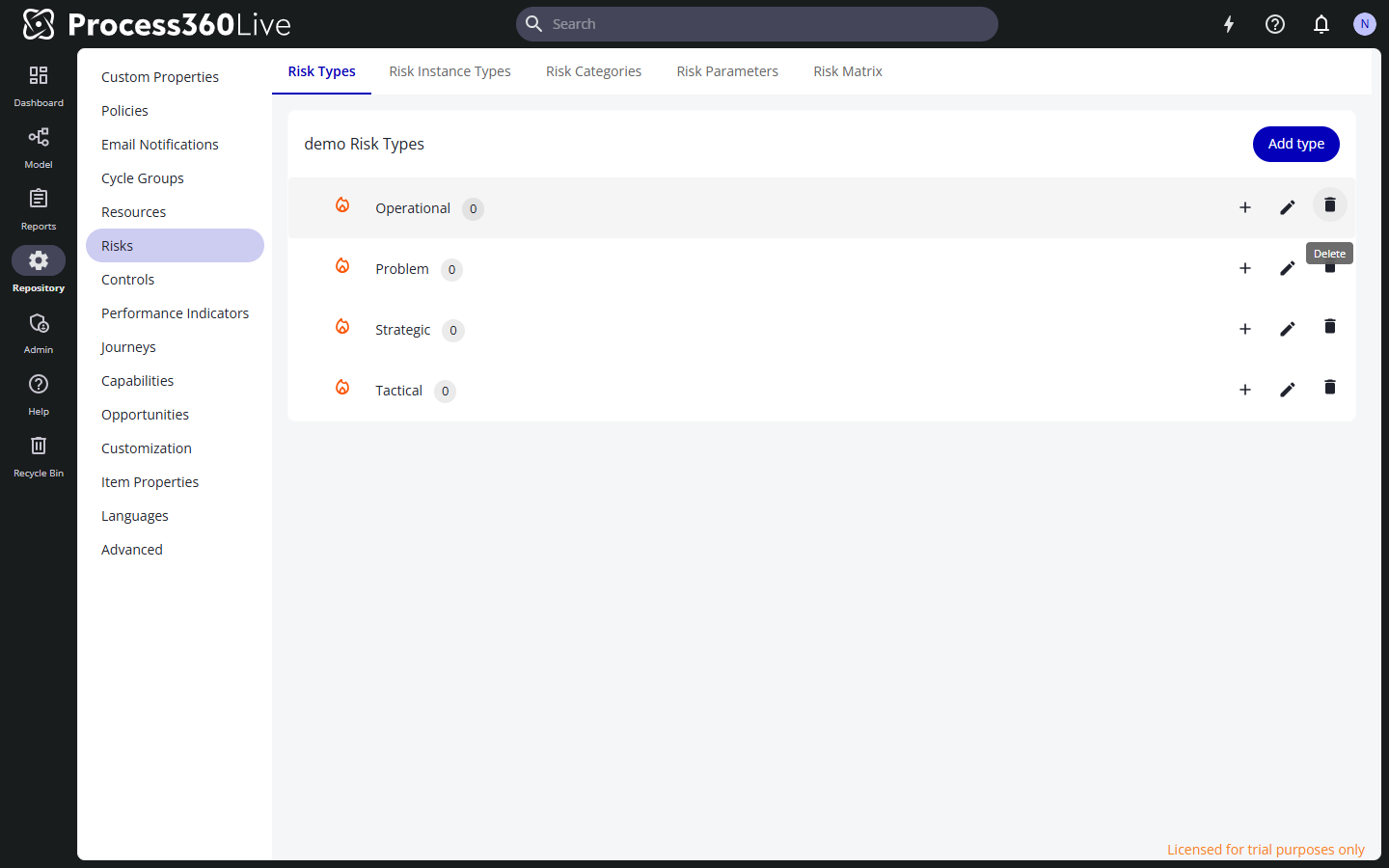Image resolution: width=1389 pixels, height=868 pixels.
Task: Delete the Tactical risk type
Action: click(1330, 387)
